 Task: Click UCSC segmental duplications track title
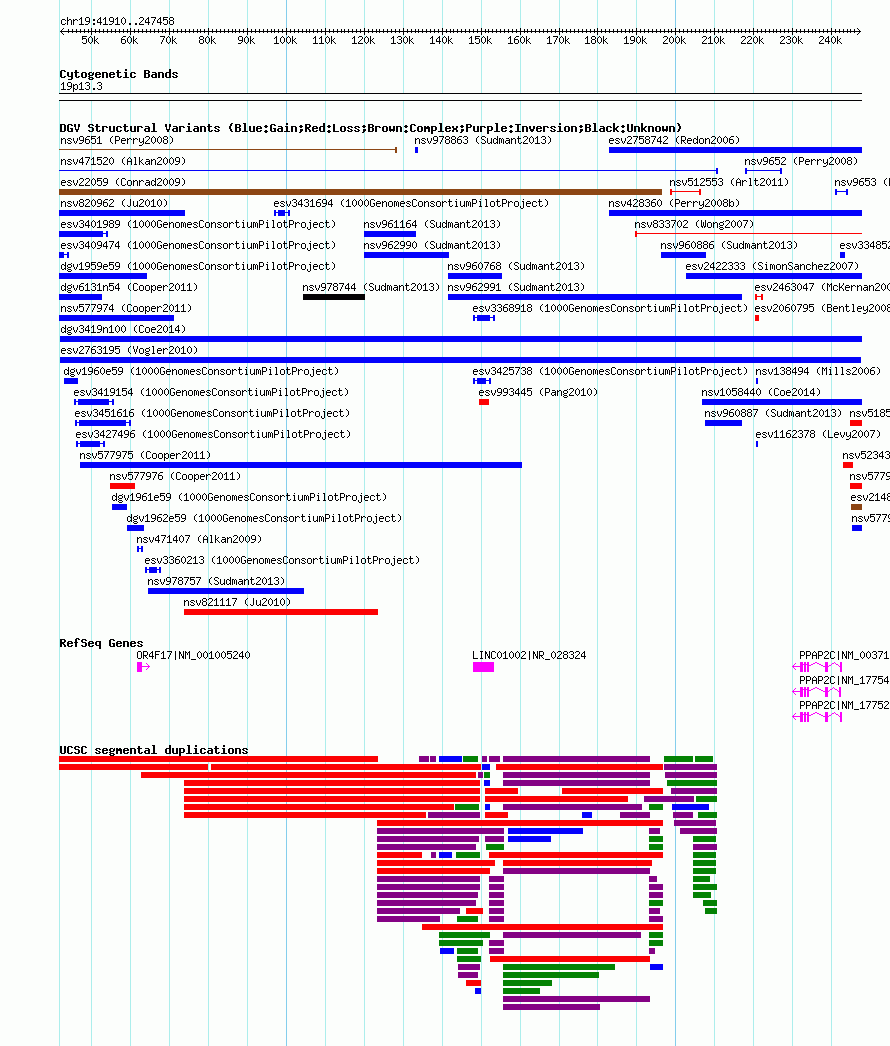pyautogui.click(x=153, y=750)
